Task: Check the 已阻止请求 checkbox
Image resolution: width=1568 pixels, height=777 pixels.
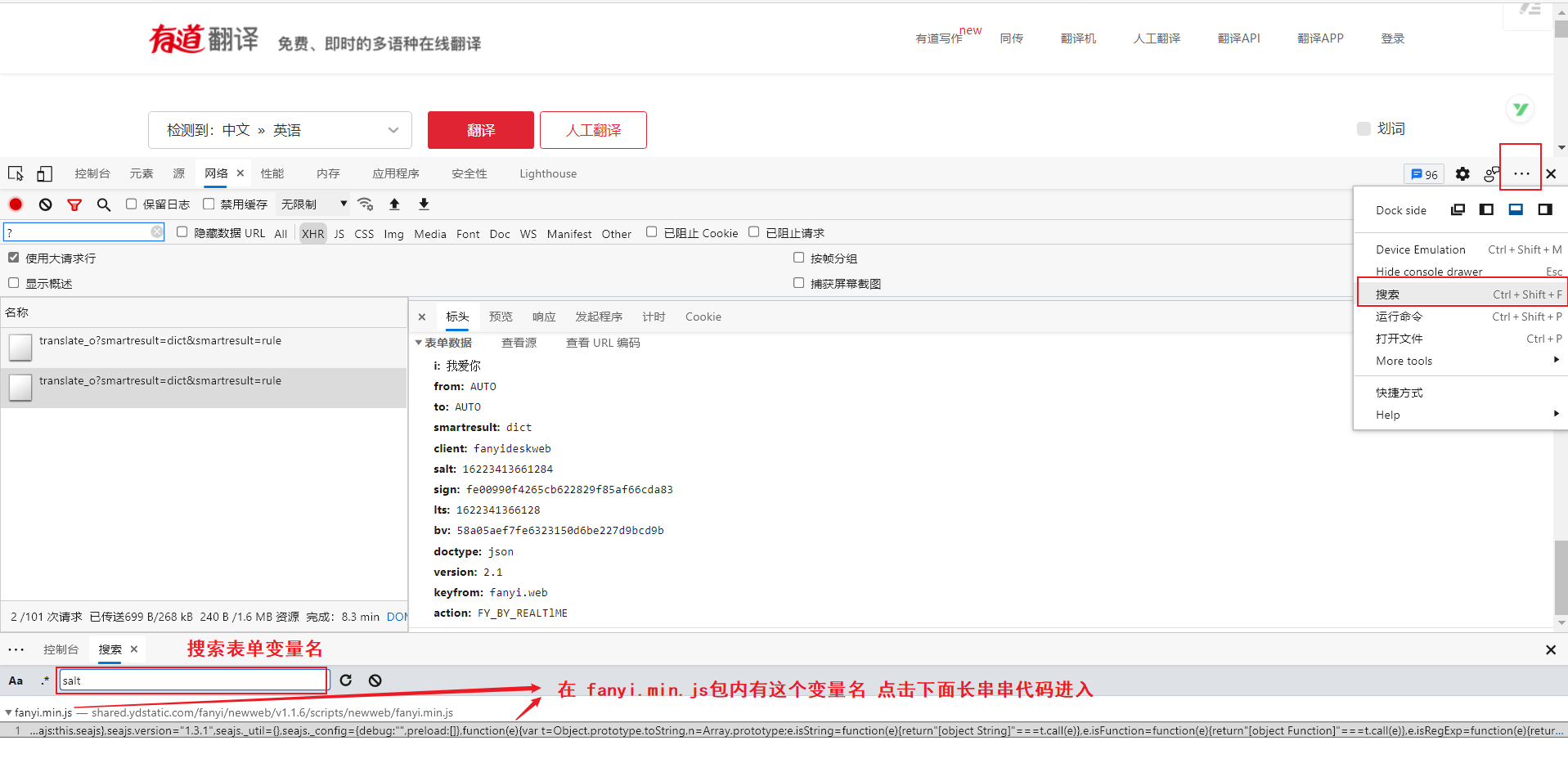Action: (x=753, y=232)
